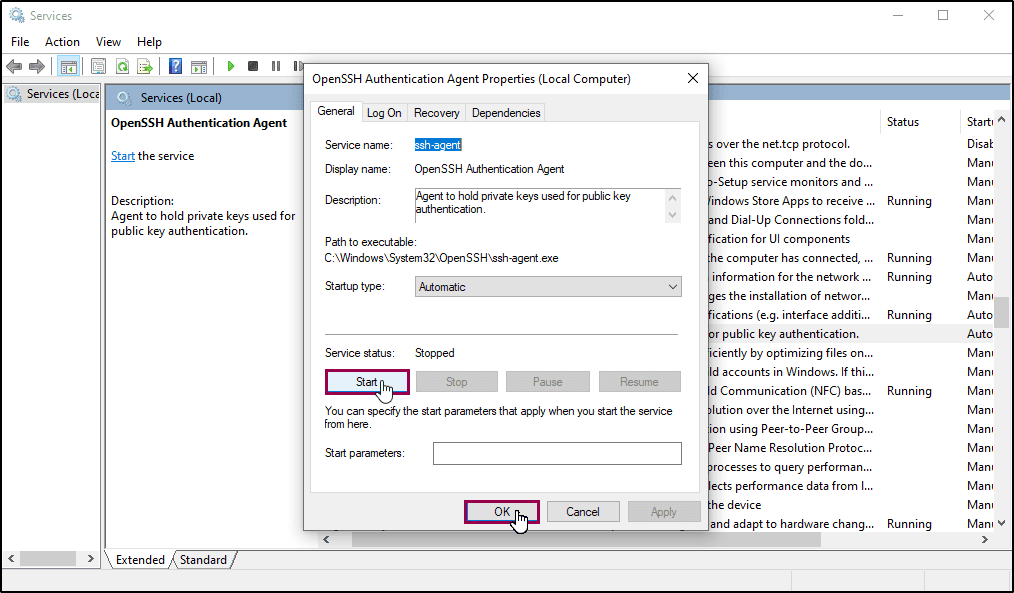Switch to the Extended view tab
Image resolution: width=1014 pixels, height=593 pixels.
pos(140,559)
